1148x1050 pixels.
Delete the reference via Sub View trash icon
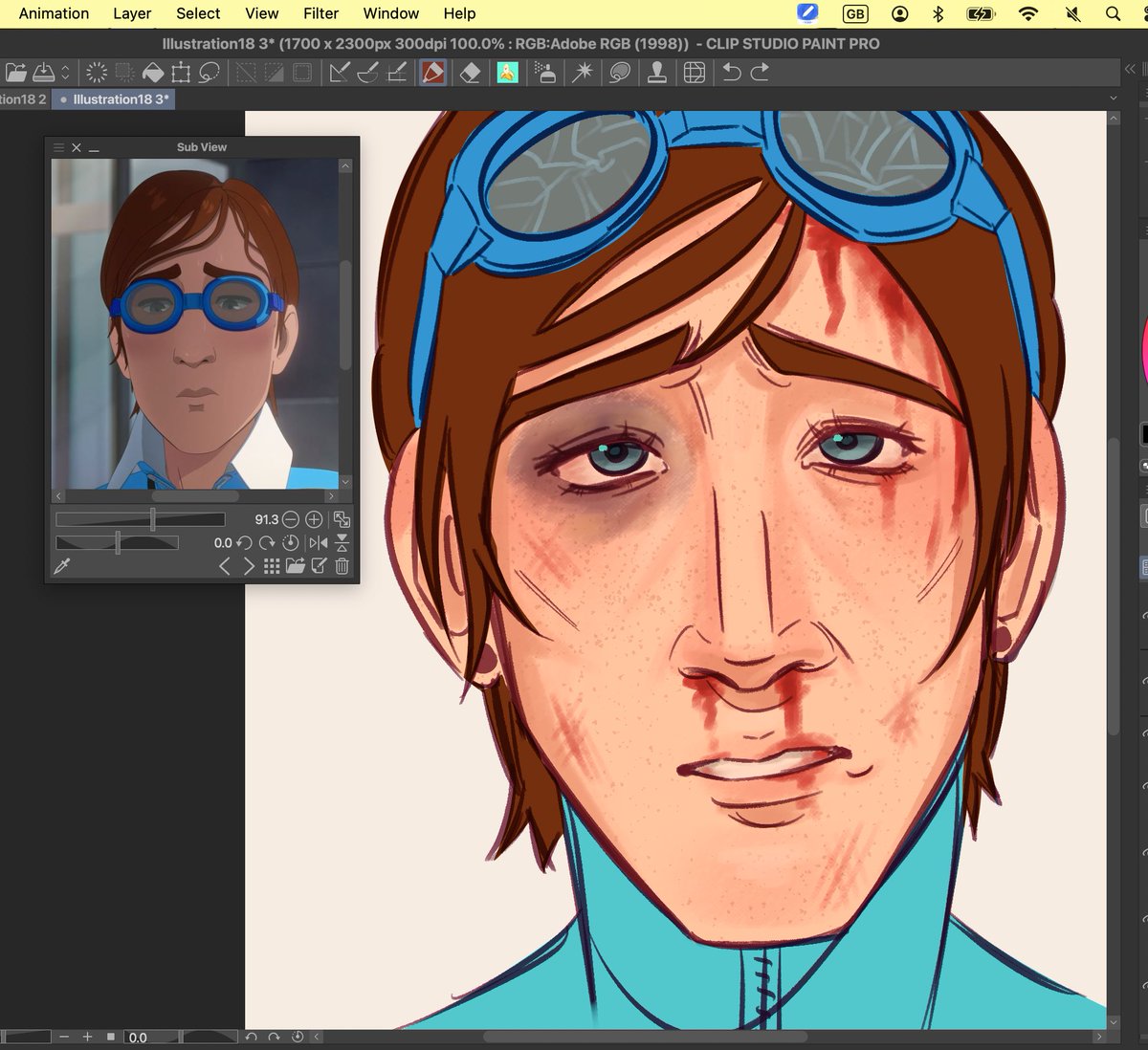coord(342,566)
